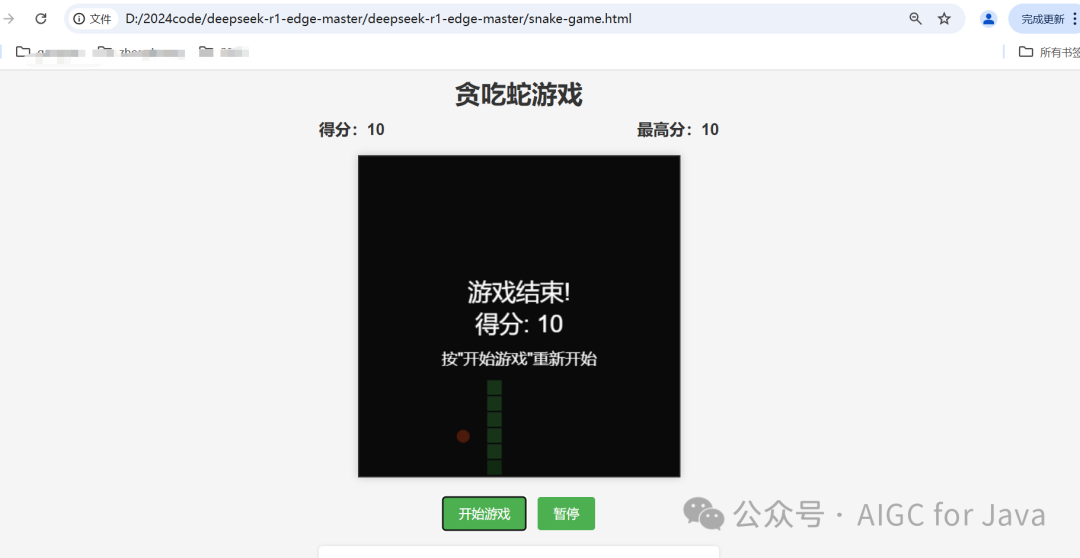
Task: Click the address bar URL snake-game.html
Action: [x=378, y=19]
